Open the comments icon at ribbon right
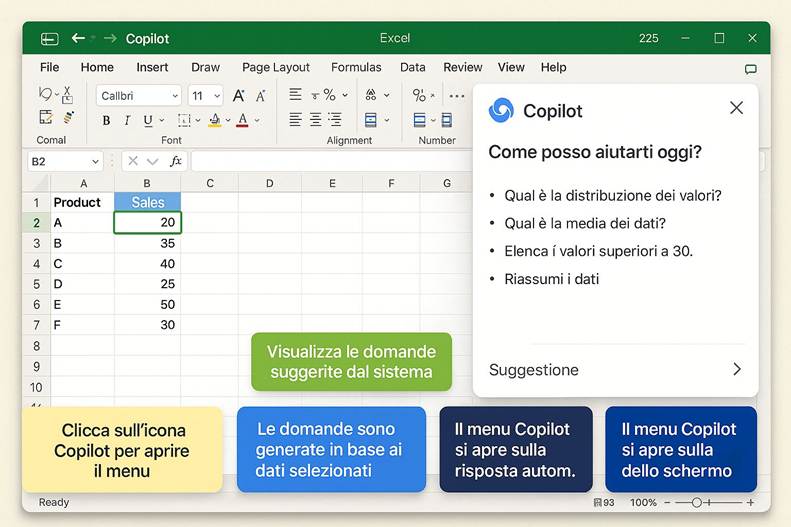Viewport: 791px width, 527px height. click(751, 69)
